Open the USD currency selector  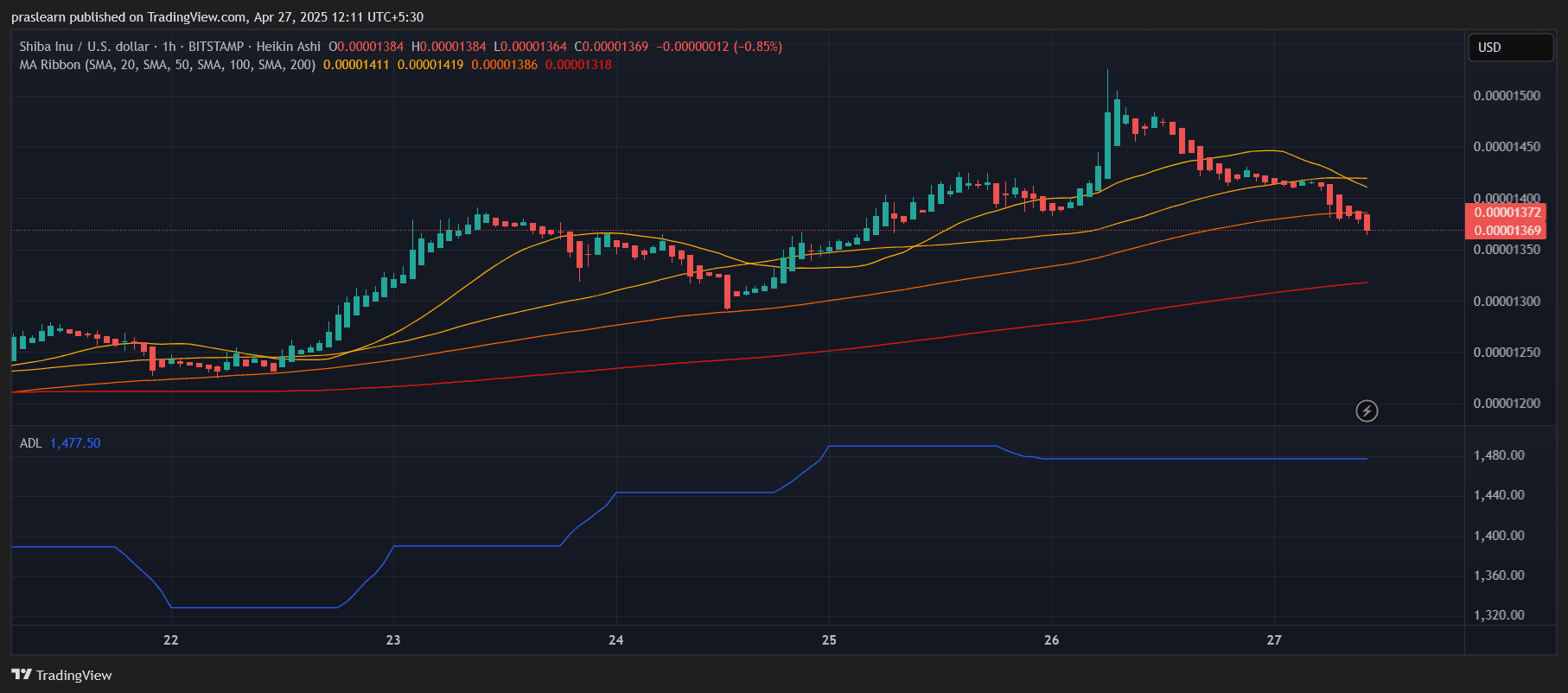click(1510, 48)
